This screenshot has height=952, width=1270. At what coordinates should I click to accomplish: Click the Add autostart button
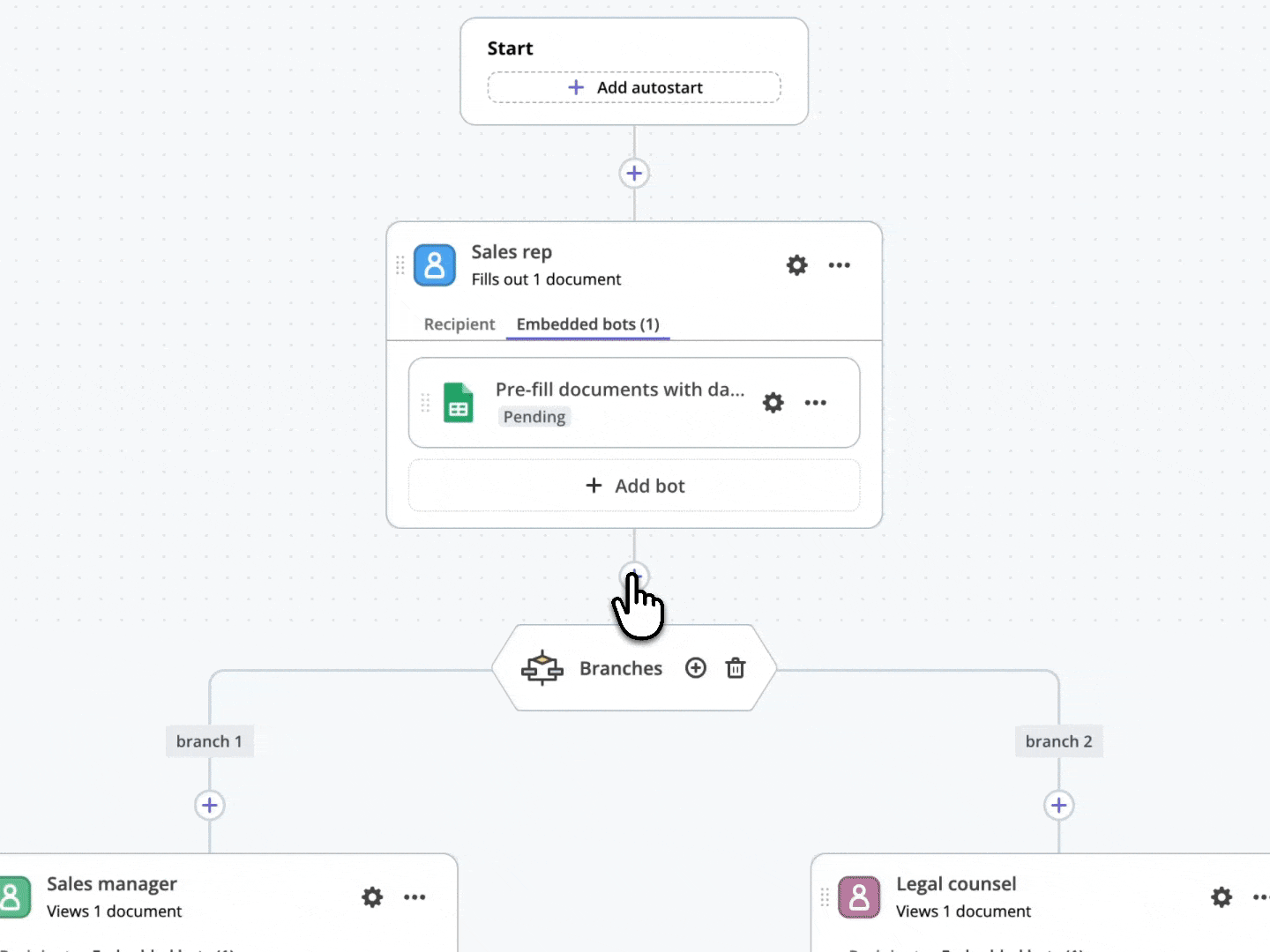click(634, 87)
